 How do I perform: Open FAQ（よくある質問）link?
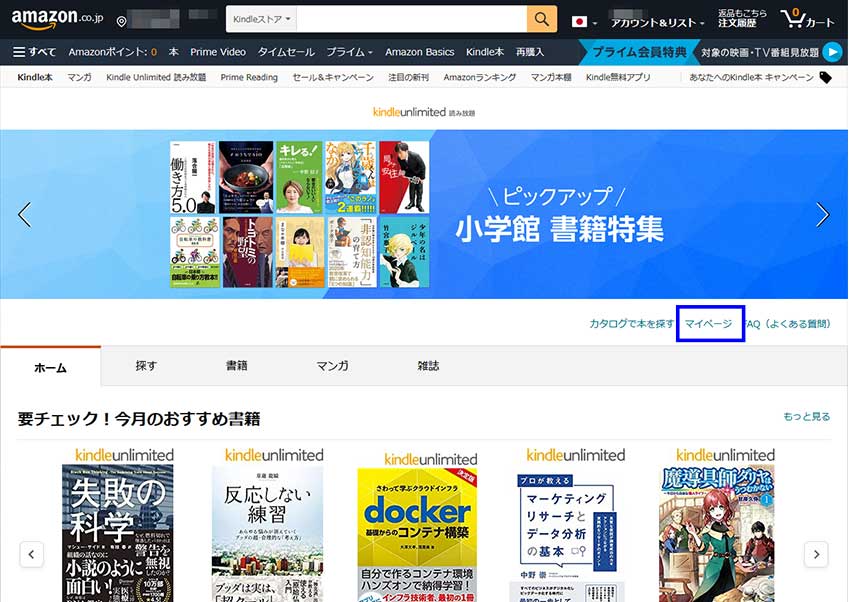(x=788, y=323)
